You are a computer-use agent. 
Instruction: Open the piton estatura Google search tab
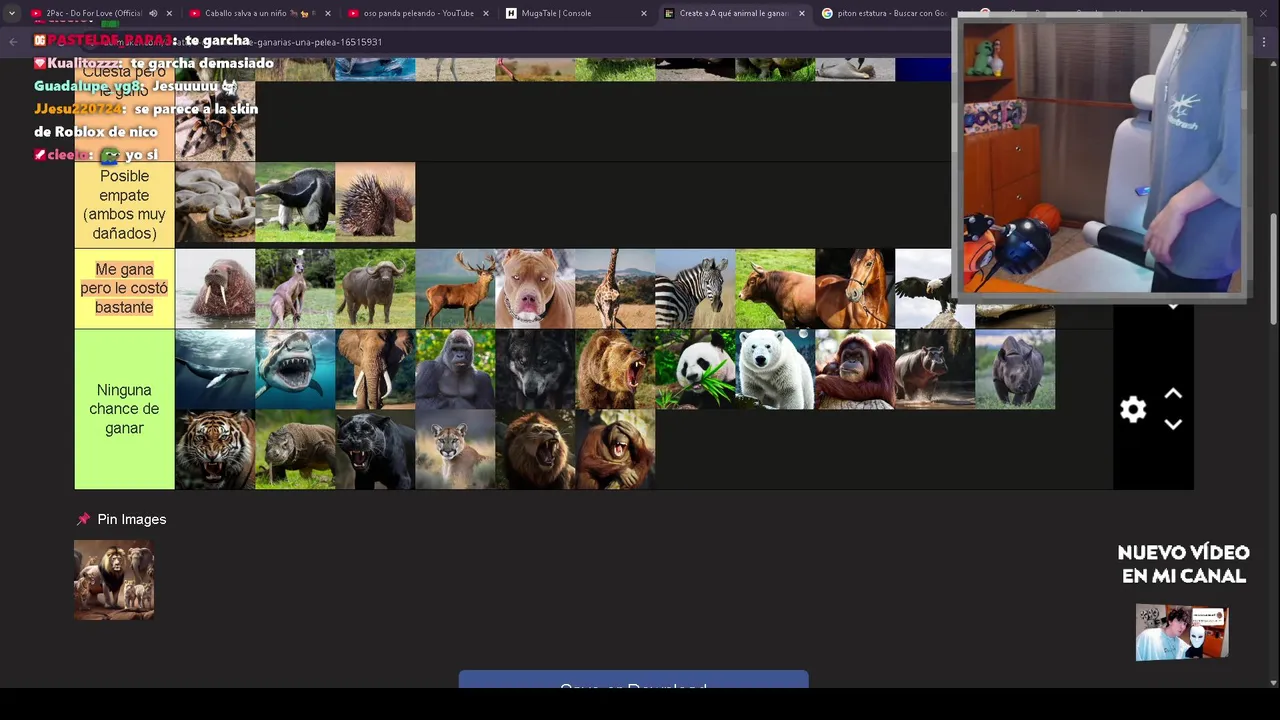(x=890, y=13)
